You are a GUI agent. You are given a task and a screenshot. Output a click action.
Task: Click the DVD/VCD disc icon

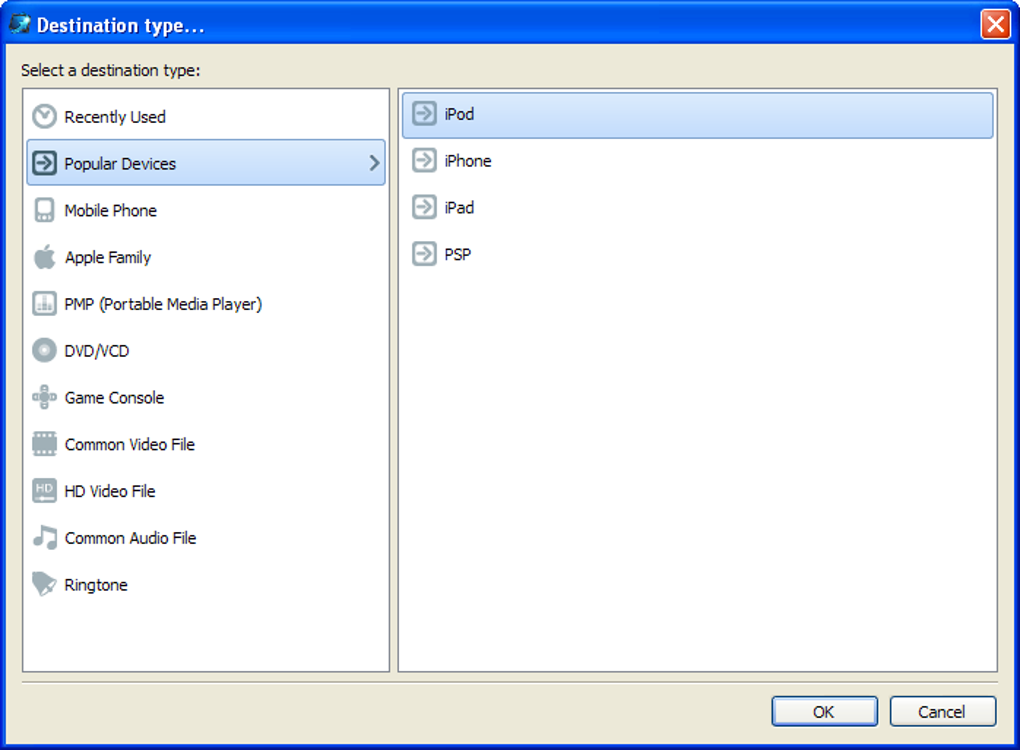click(44, 350)
